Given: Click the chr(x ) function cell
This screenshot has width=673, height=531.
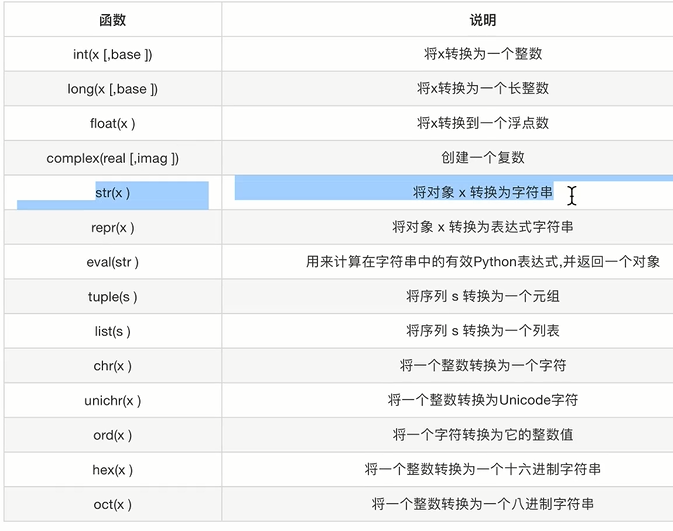Looking at the screenshot, I should point(112,366).
